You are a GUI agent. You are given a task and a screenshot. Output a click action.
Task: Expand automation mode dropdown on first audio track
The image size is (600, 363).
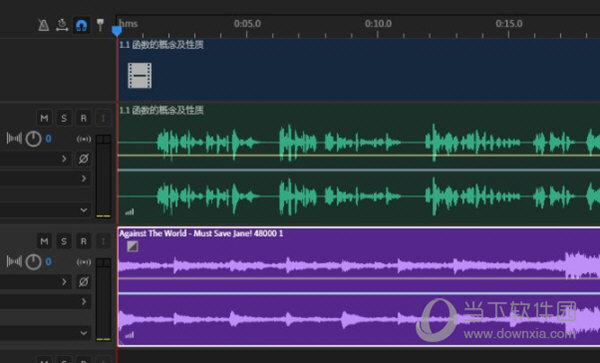coord(83,210)
